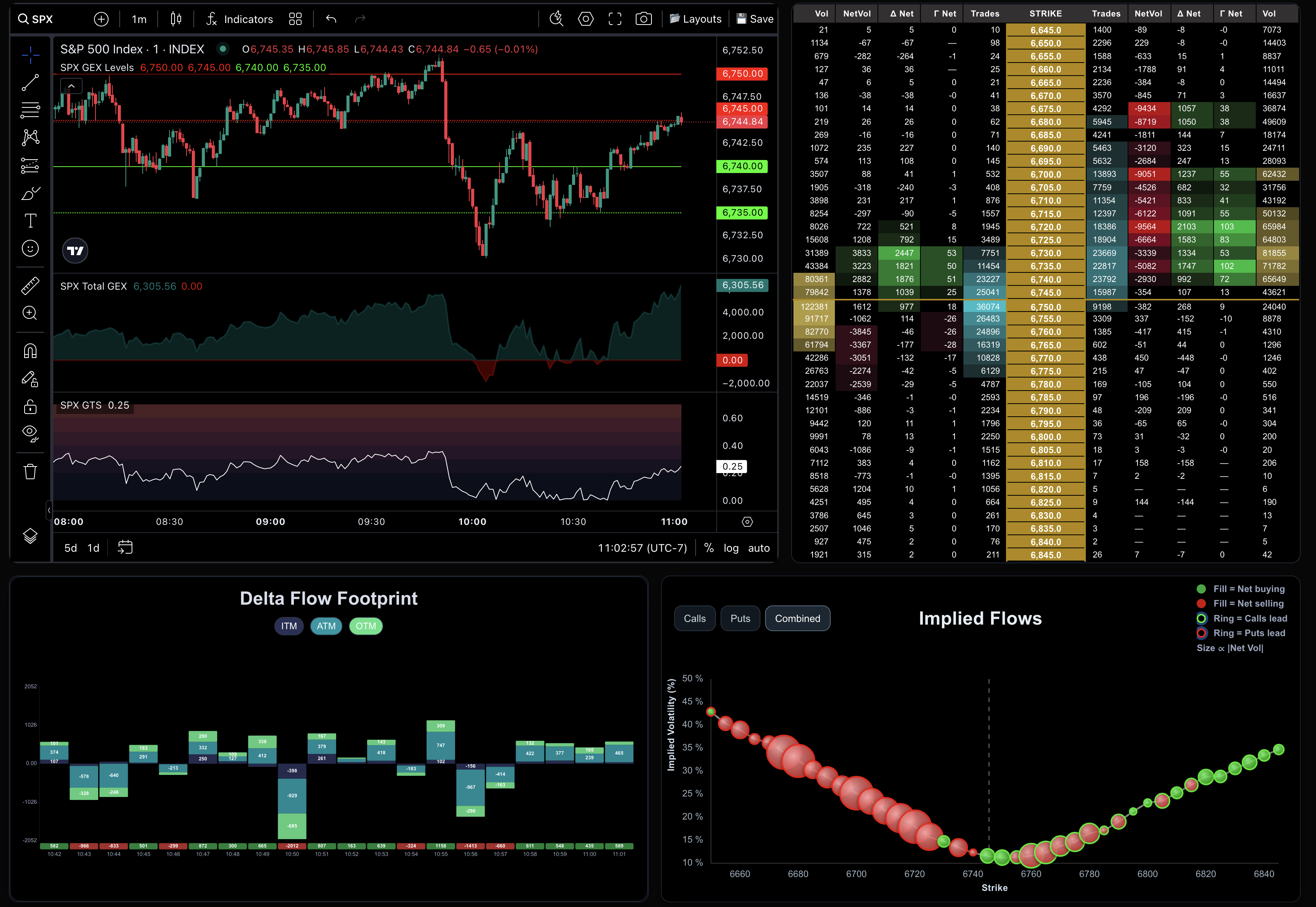Take a chart snapshot with camera icon

[x=643, y=19]
